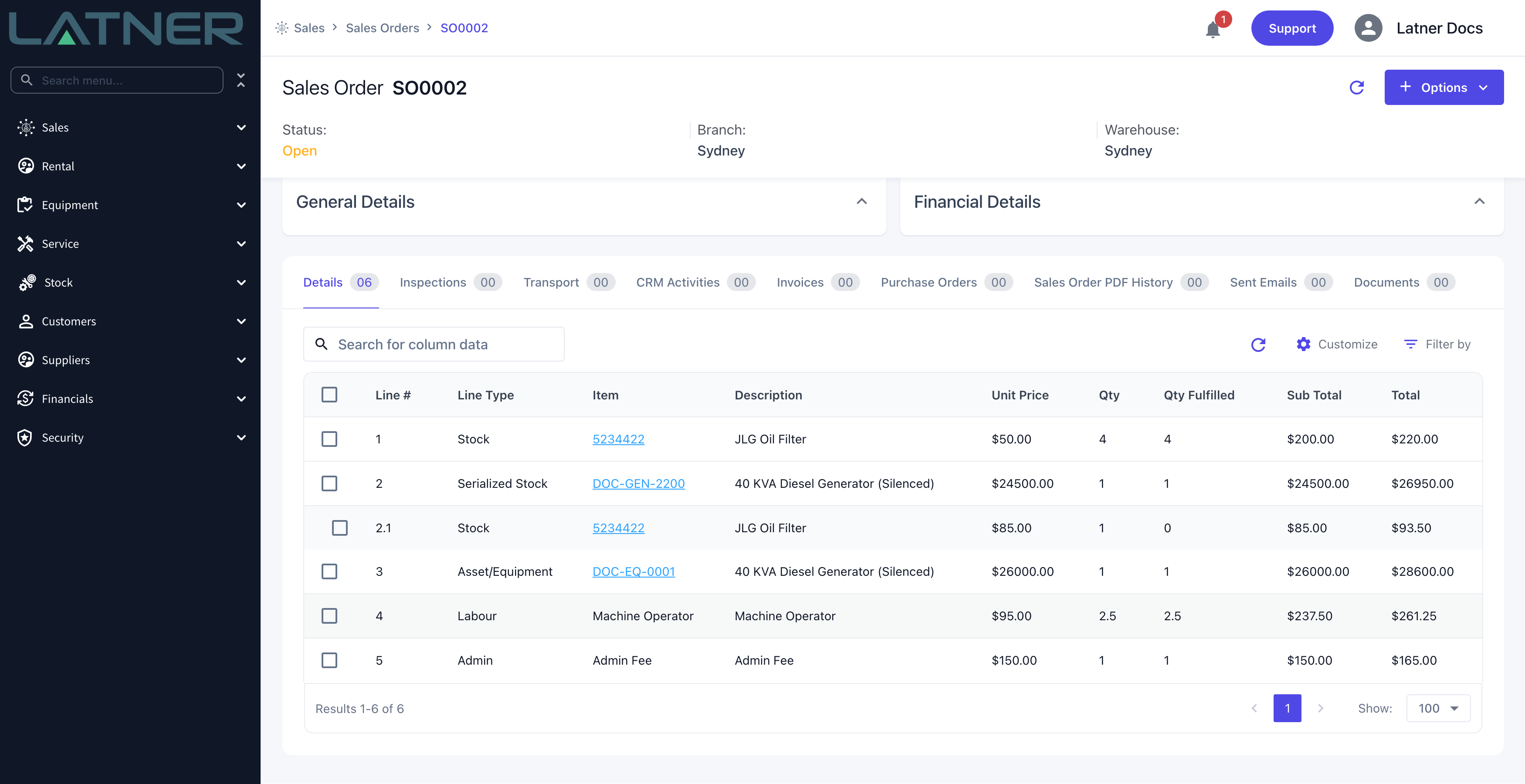Click the Support button
The image size is (1525, 784).
[x=1292, y=28]
